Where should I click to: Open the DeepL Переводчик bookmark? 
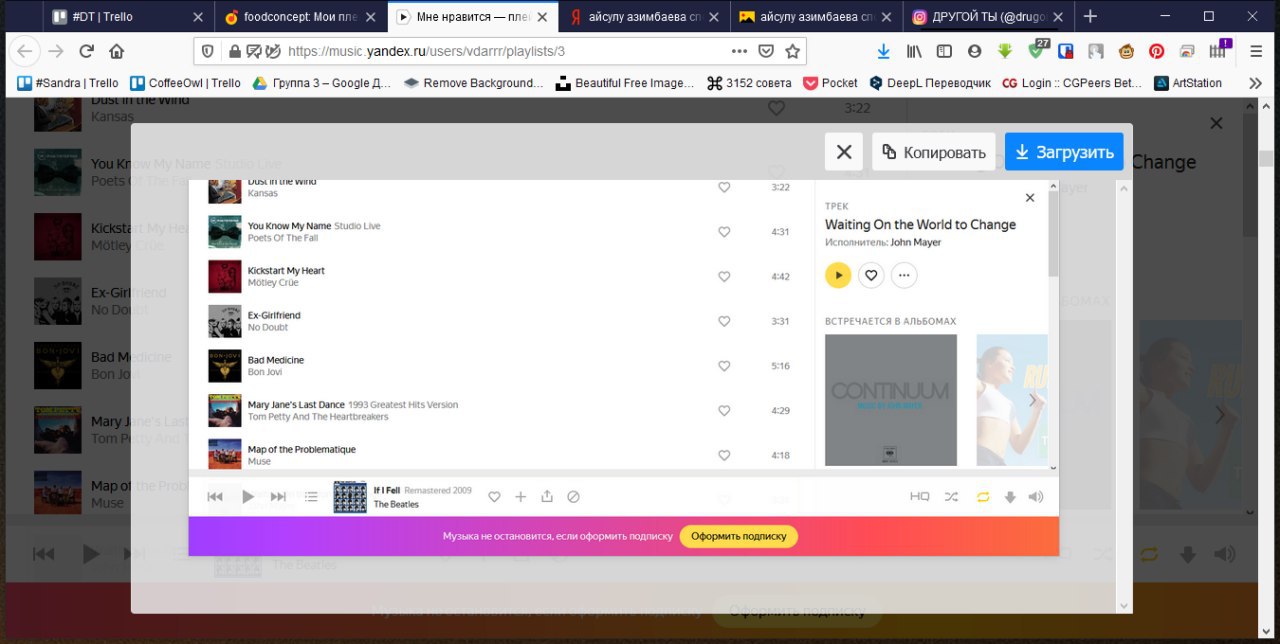[x=930, y=83]
